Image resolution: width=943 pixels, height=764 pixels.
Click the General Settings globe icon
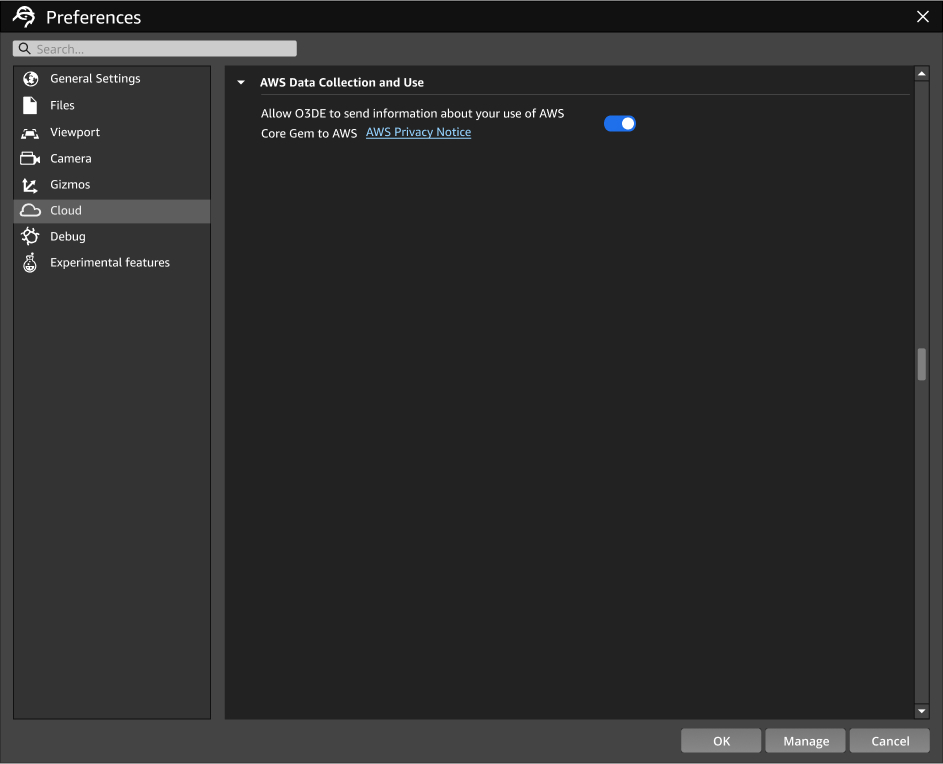[31, 79]
